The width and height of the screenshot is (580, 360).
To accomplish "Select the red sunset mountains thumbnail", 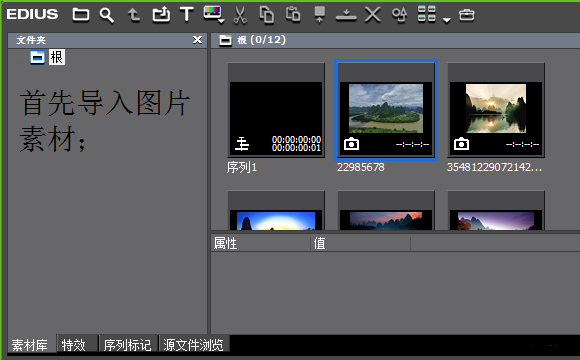I will coord(386,211).
